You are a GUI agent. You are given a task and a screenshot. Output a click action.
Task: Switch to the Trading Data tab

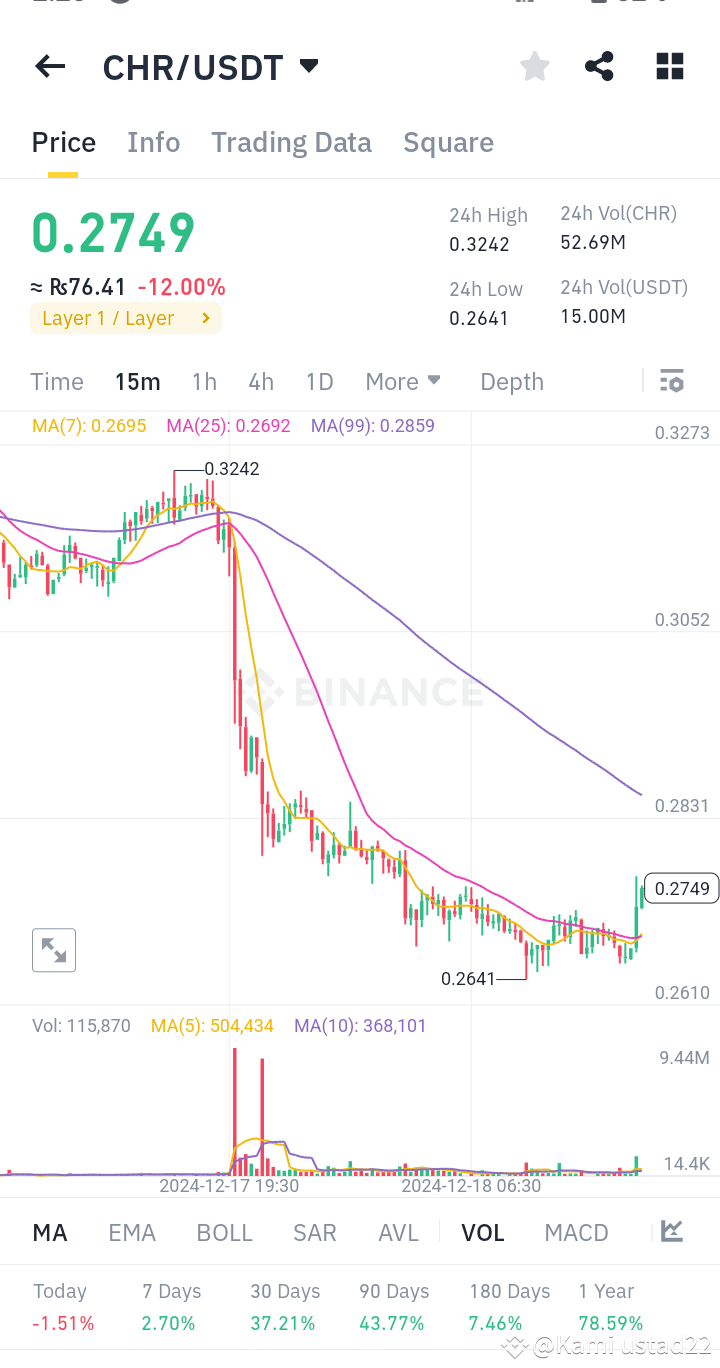click(291, 142)
